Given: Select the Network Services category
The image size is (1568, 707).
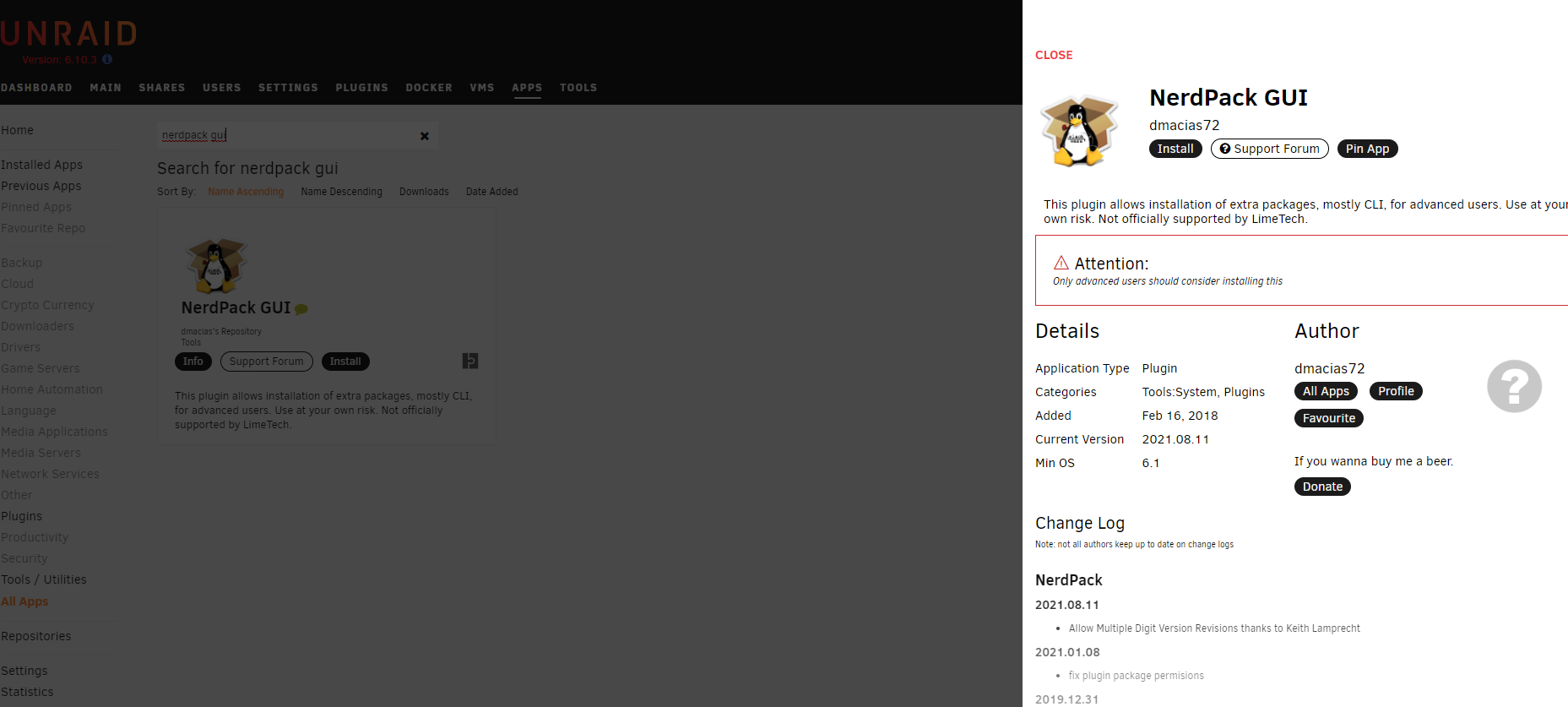Looking at the screenshot, I should pyautogui.click(x=50, y=474).
